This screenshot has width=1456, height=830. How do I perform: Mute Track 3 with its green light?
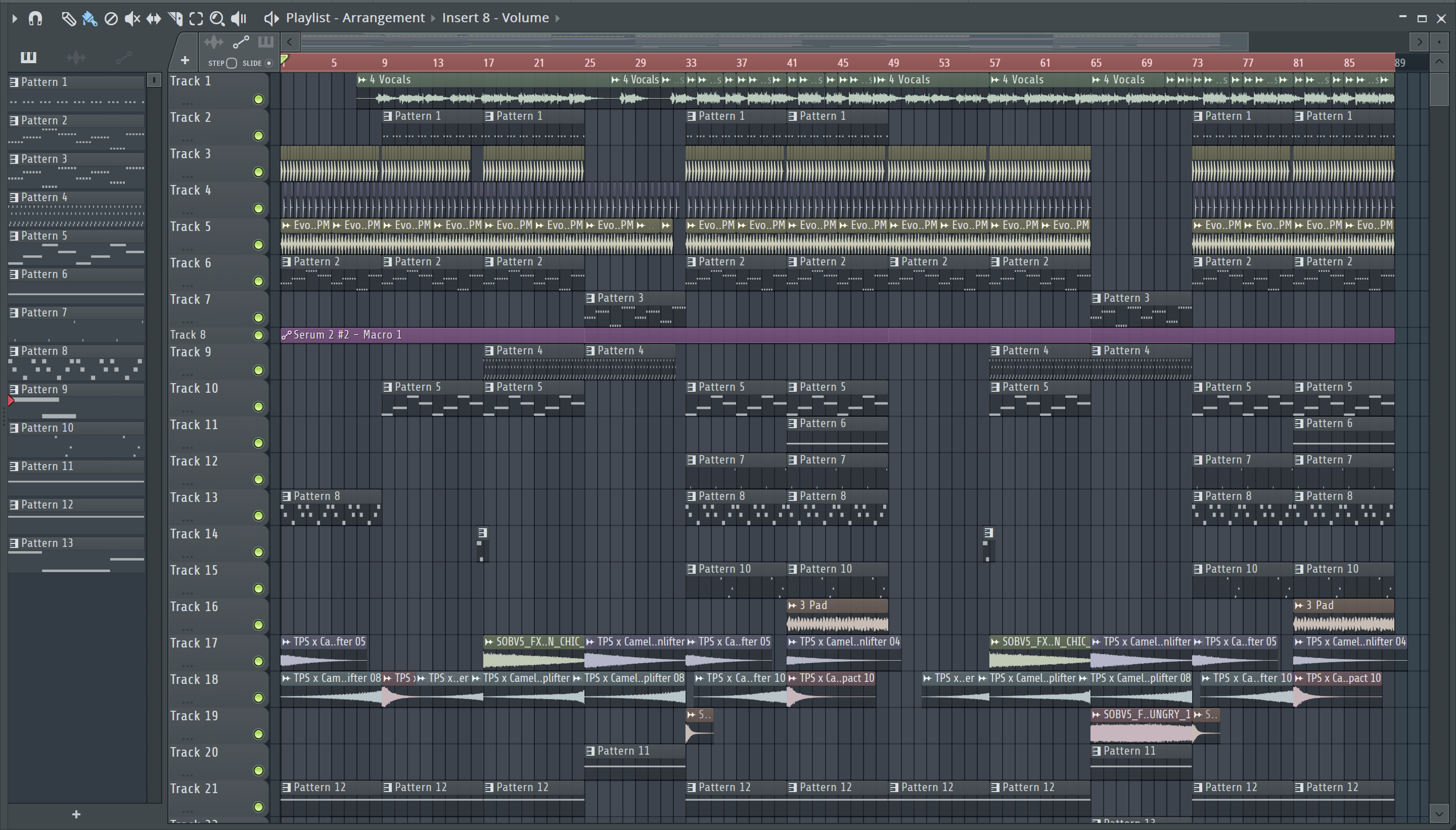coord(258,172)
